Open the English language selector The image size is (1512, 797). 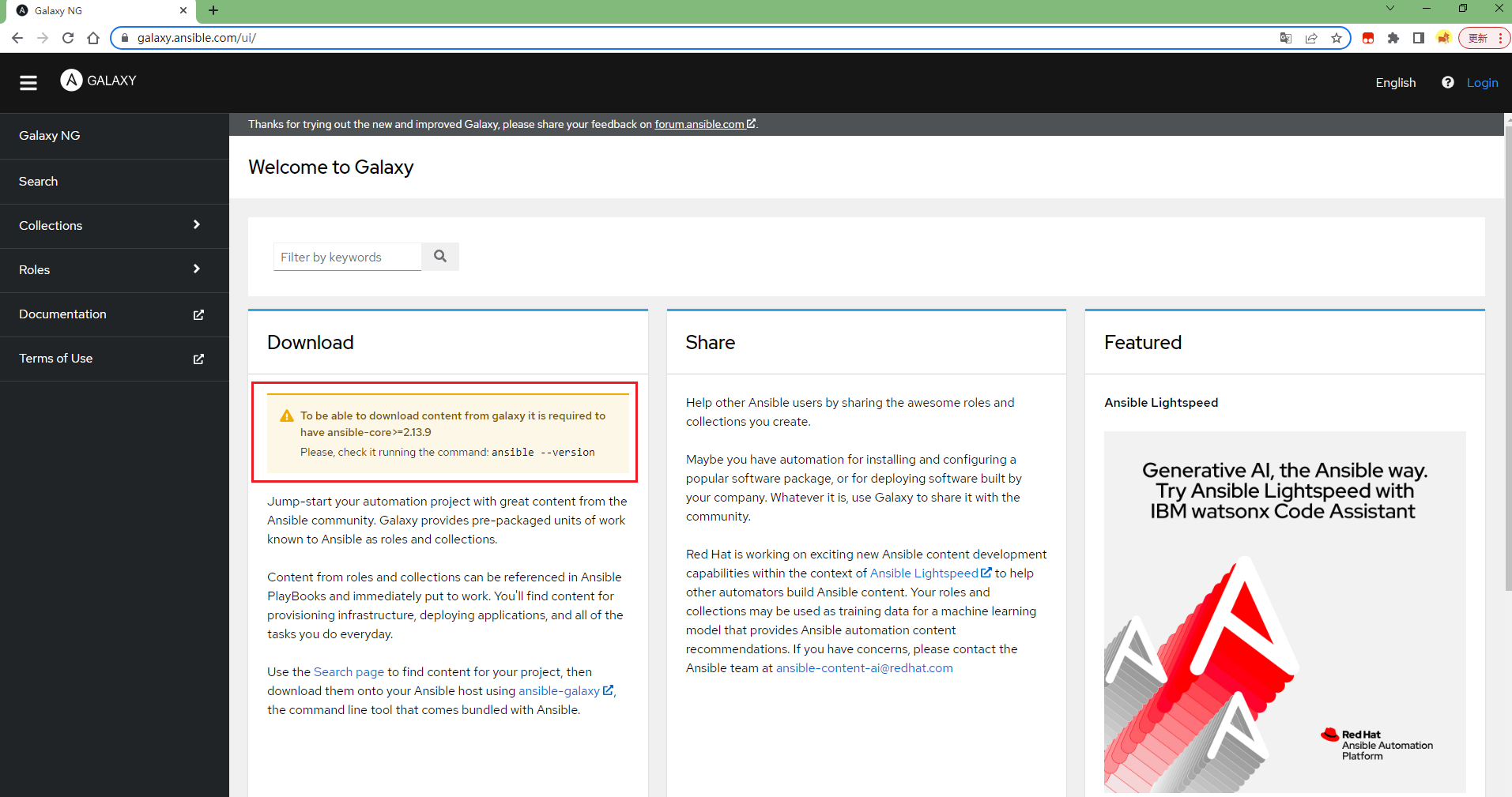coord(1395,82)
